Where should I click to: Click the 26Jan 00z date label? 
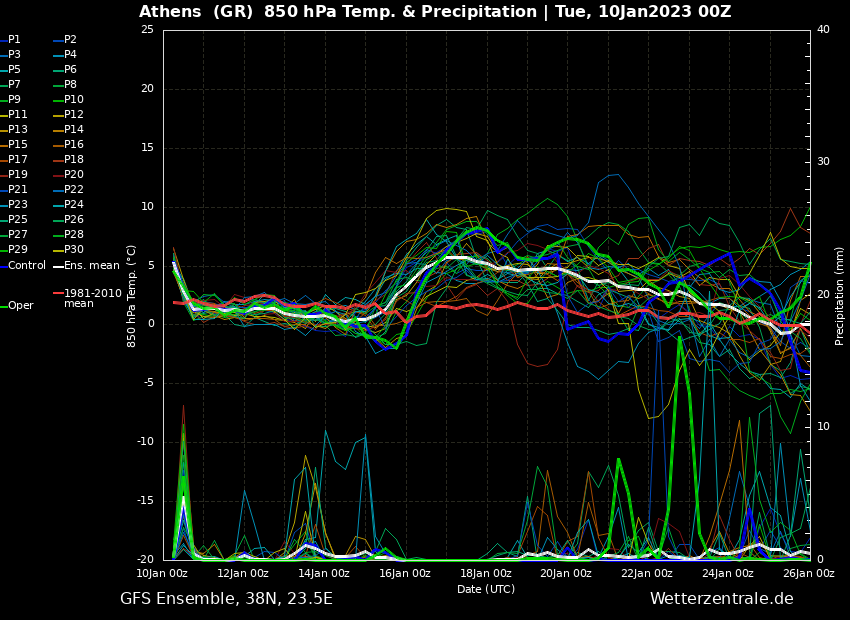click(809, 573)
